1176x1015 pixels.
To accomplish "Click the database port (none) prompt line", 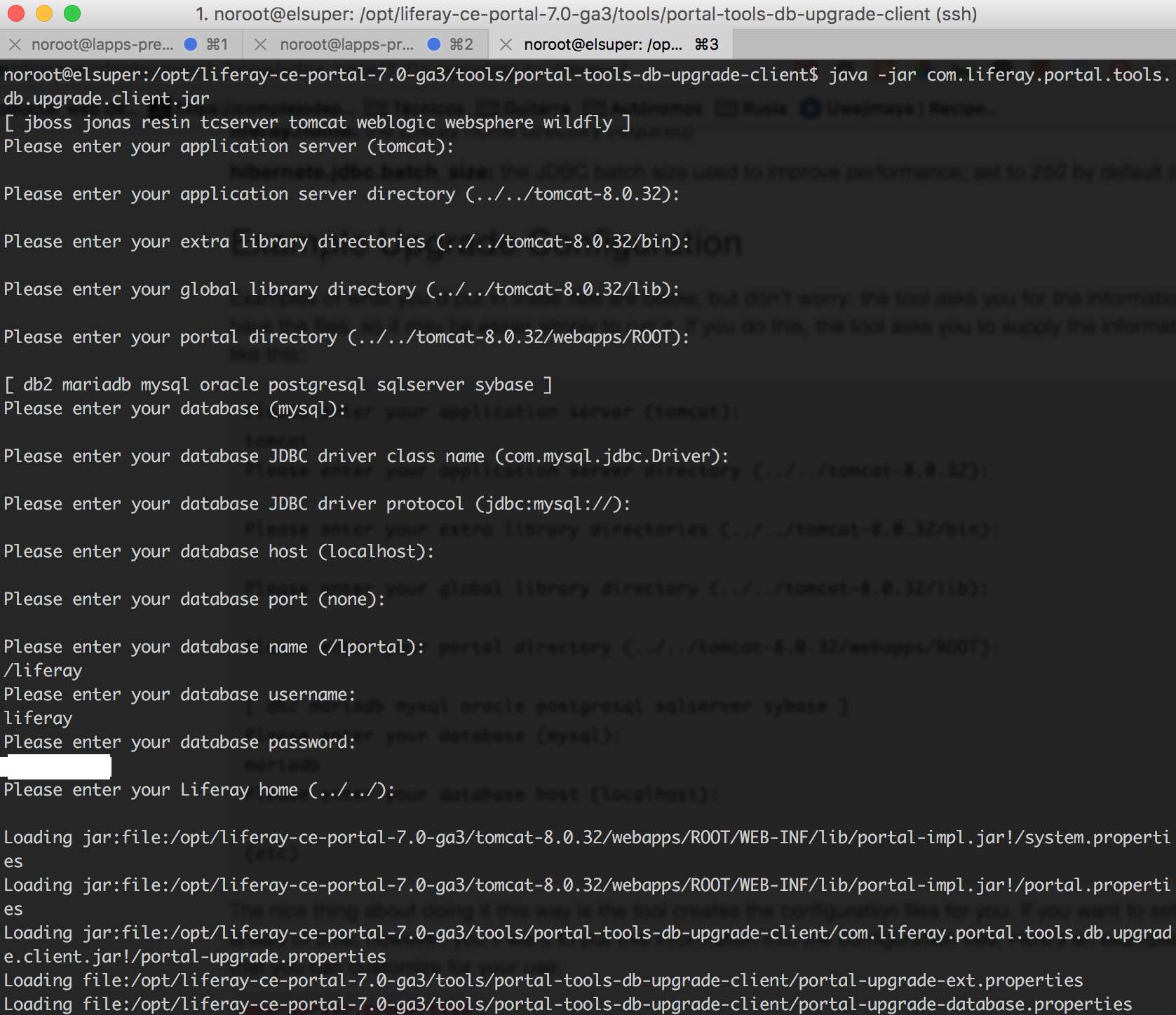I will 194,599.
